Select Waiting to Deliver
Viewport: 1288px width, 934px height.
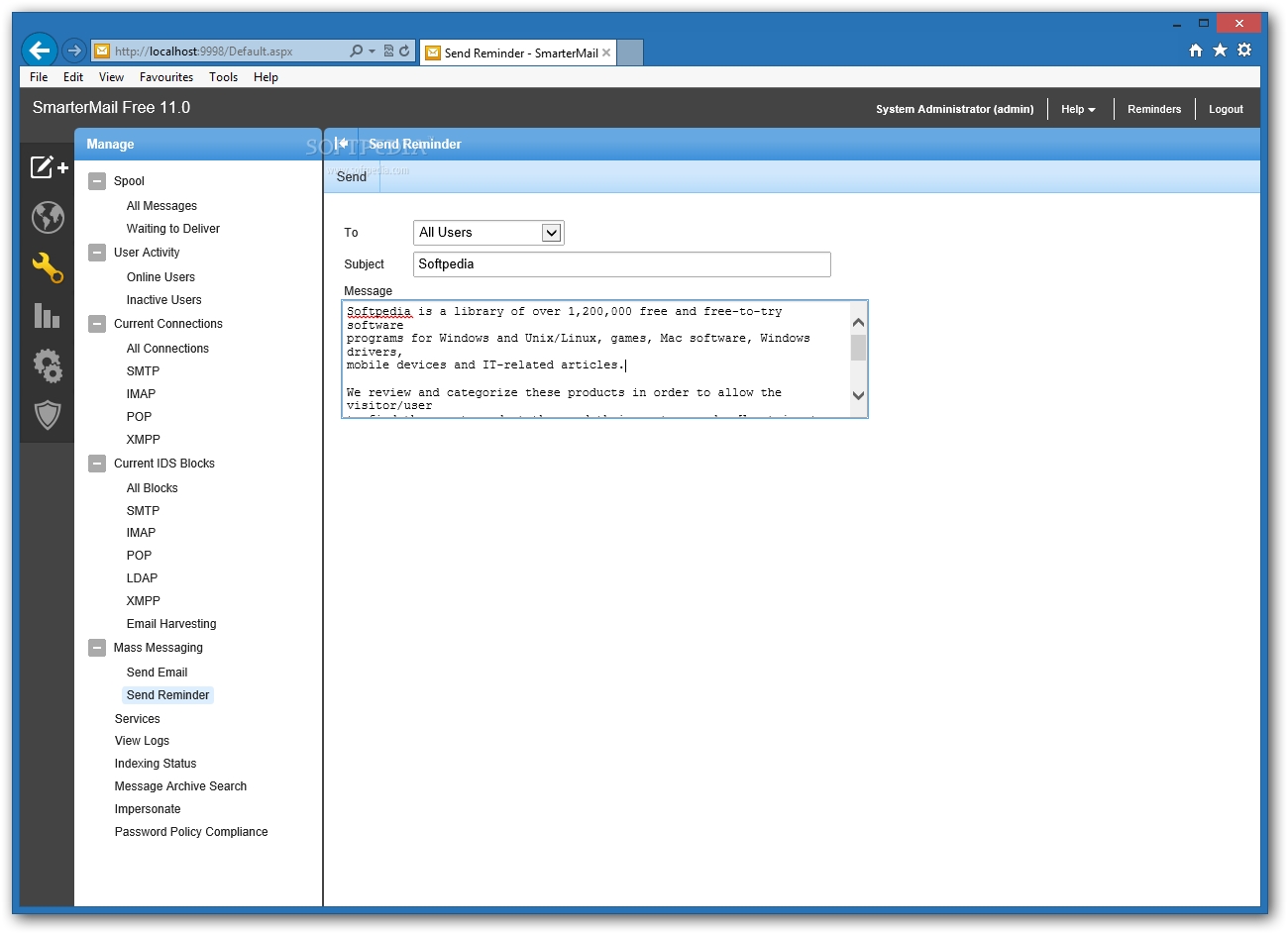pyautogui.click(x=173, y=229)
